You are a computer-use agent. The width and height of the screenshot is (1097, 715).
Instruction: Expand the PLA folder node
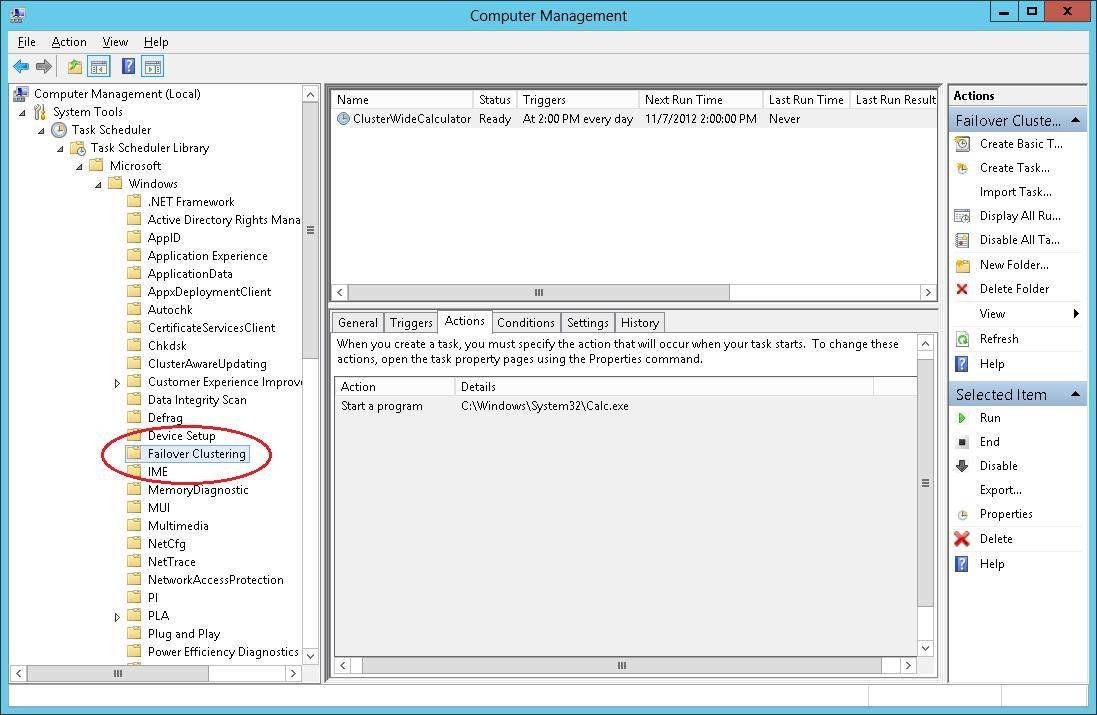(x=117, y=616)
